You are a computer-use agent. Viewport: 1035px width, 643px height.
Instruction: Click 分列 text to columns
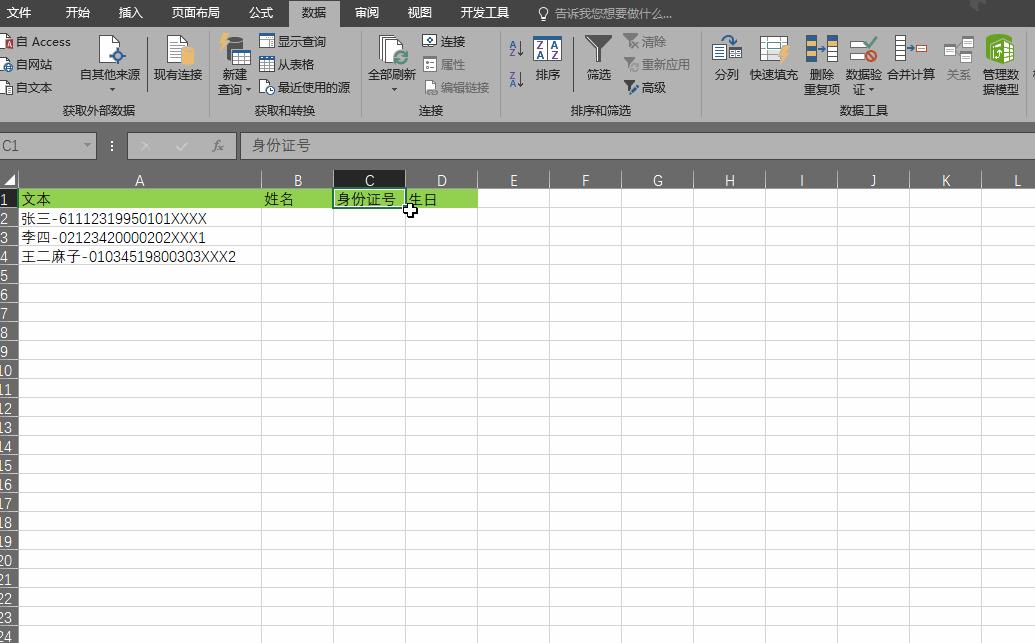point(727,59)
